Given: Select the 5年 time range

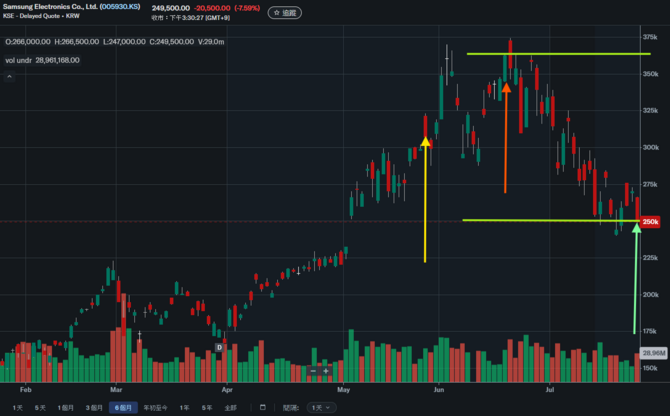Looking at the screenshot, I should 207,408.
